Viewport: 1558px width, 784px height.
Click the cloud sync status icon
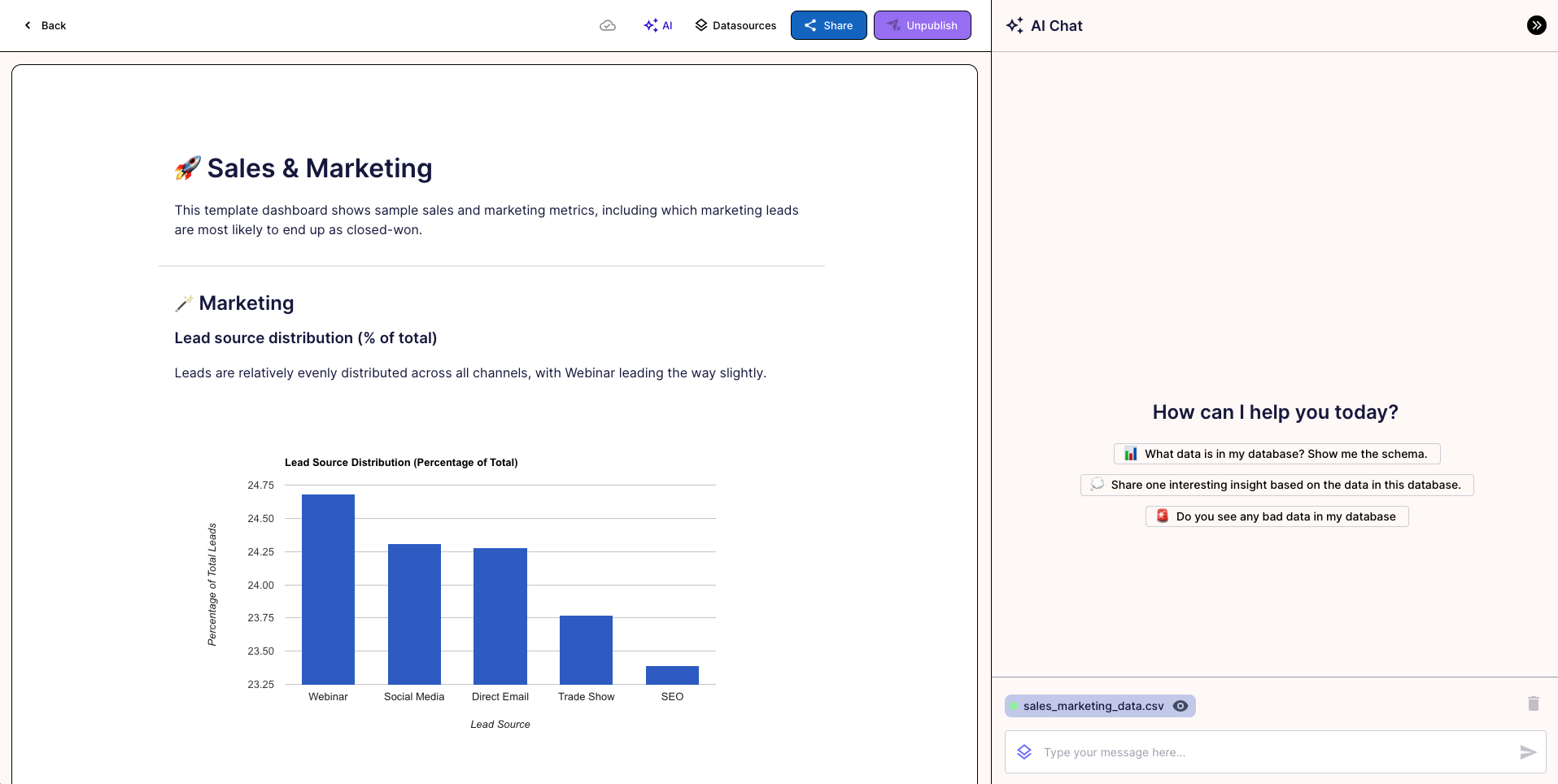click(x=609, y=25)
